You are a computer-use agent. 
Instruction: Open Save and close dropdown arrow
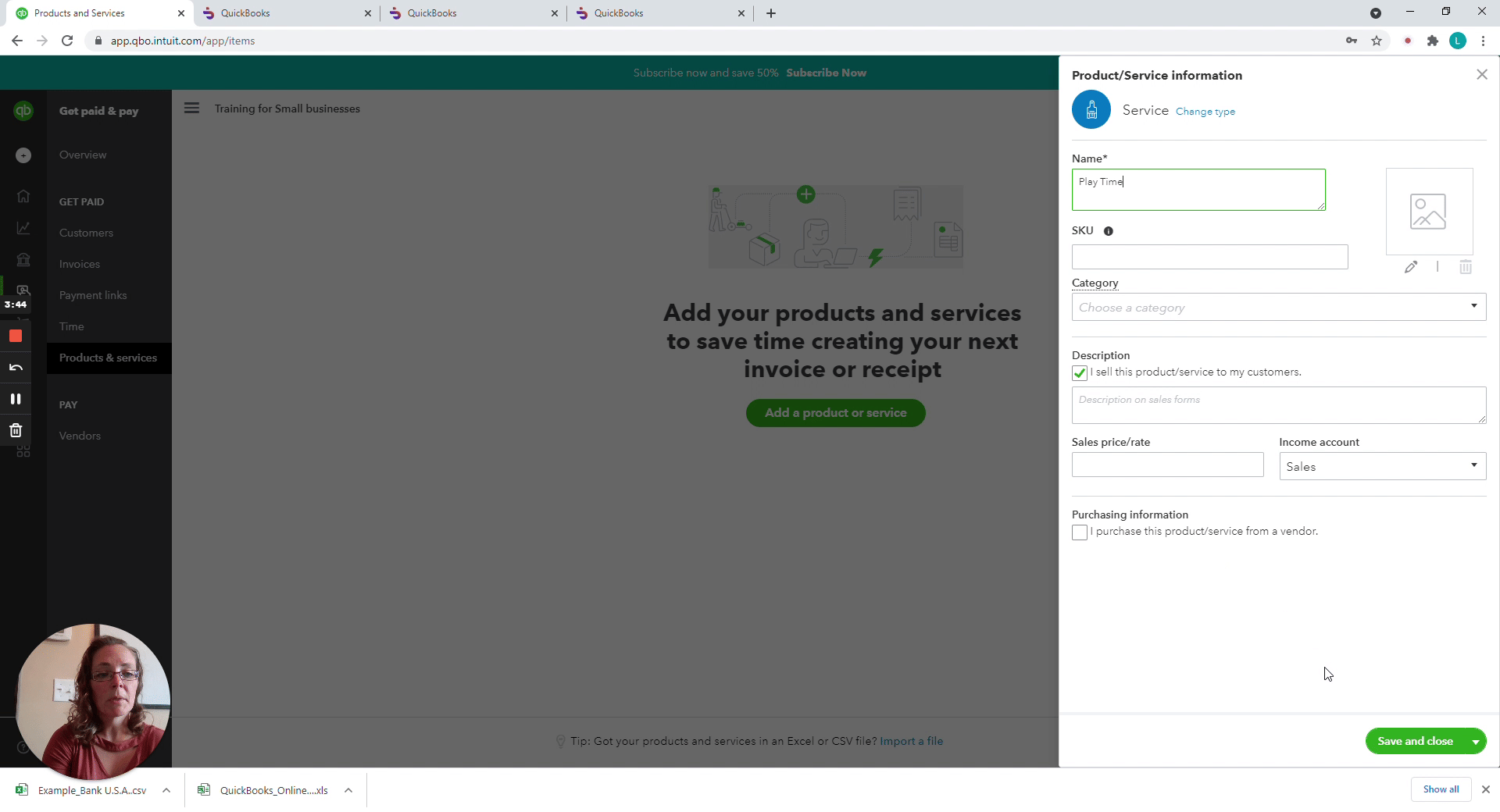pos(1475,742)
